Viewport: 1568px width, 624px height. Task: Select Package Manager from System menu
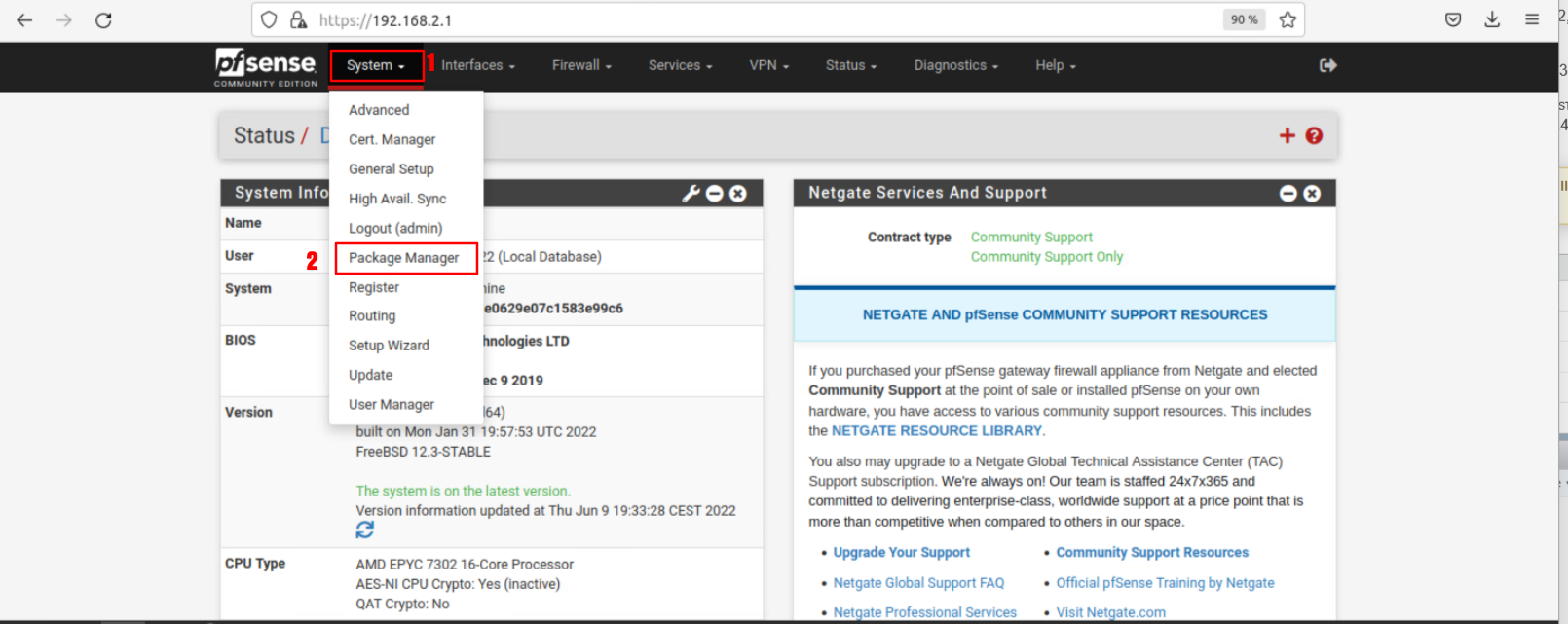tap(404, 258)
